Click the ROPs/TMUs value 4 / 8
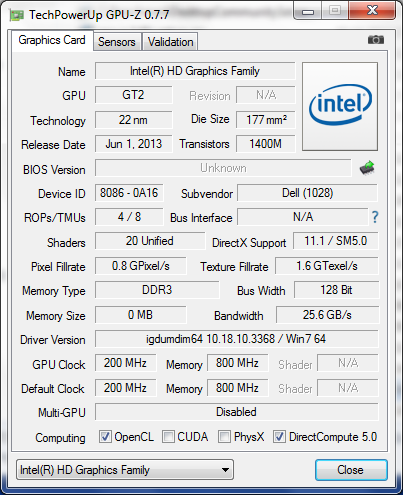 (129, 217)
